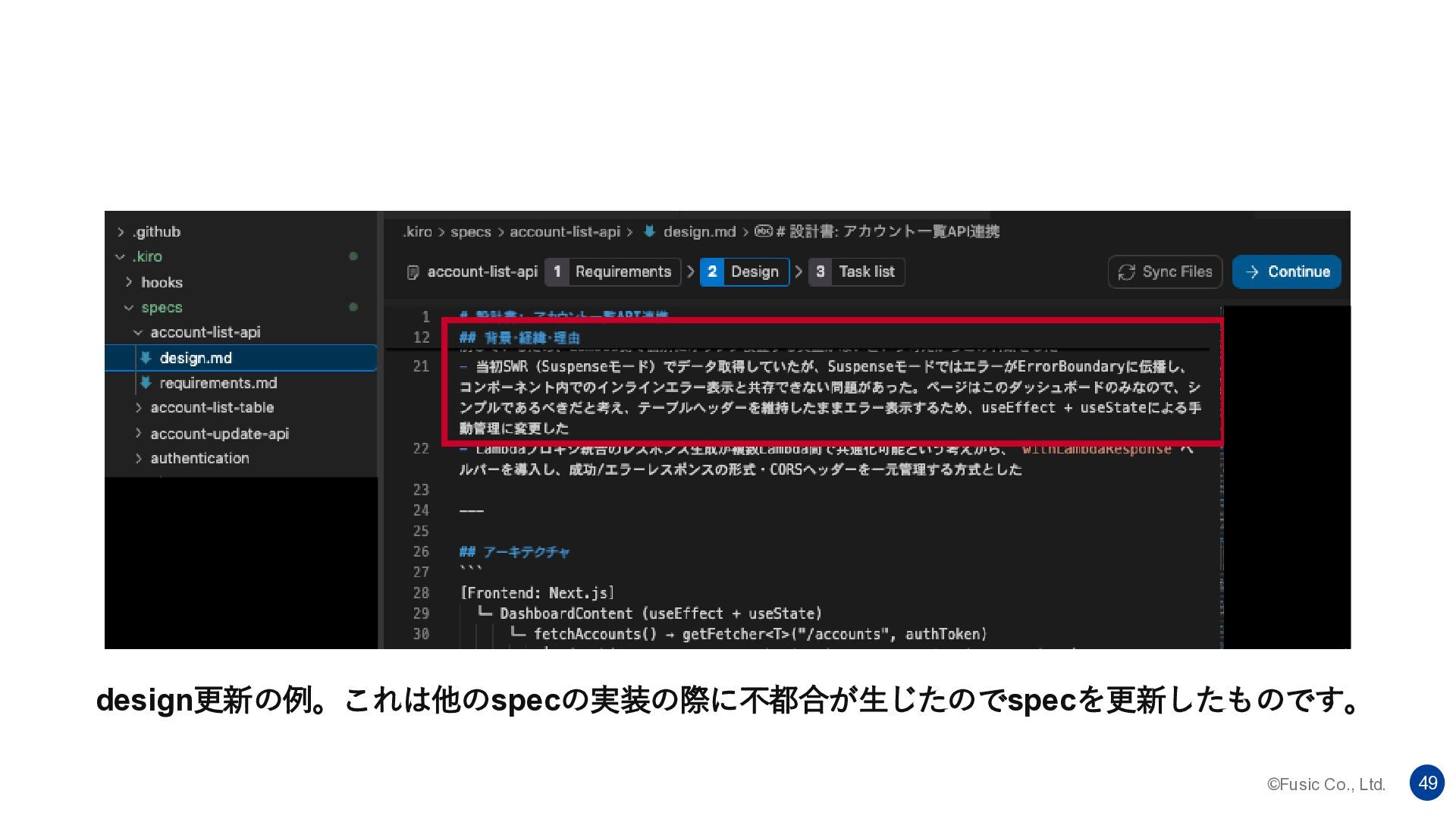The image size is (1456, 819).
Task: Open the Task list step tab
Action: [x=866, y=272]
